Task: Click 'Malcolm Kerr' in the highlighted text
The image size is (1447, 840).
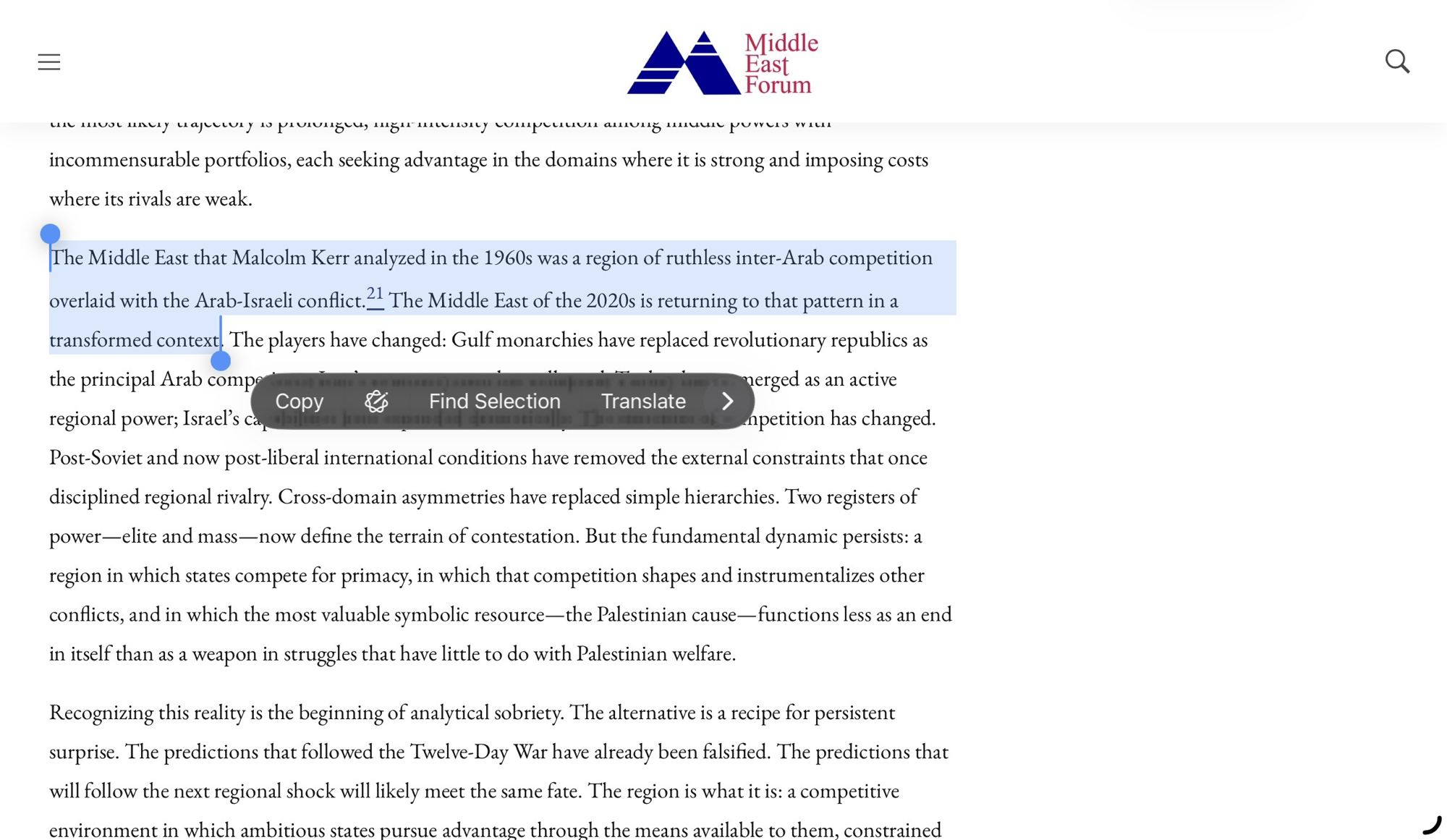Action: click(x=290, y=258)
